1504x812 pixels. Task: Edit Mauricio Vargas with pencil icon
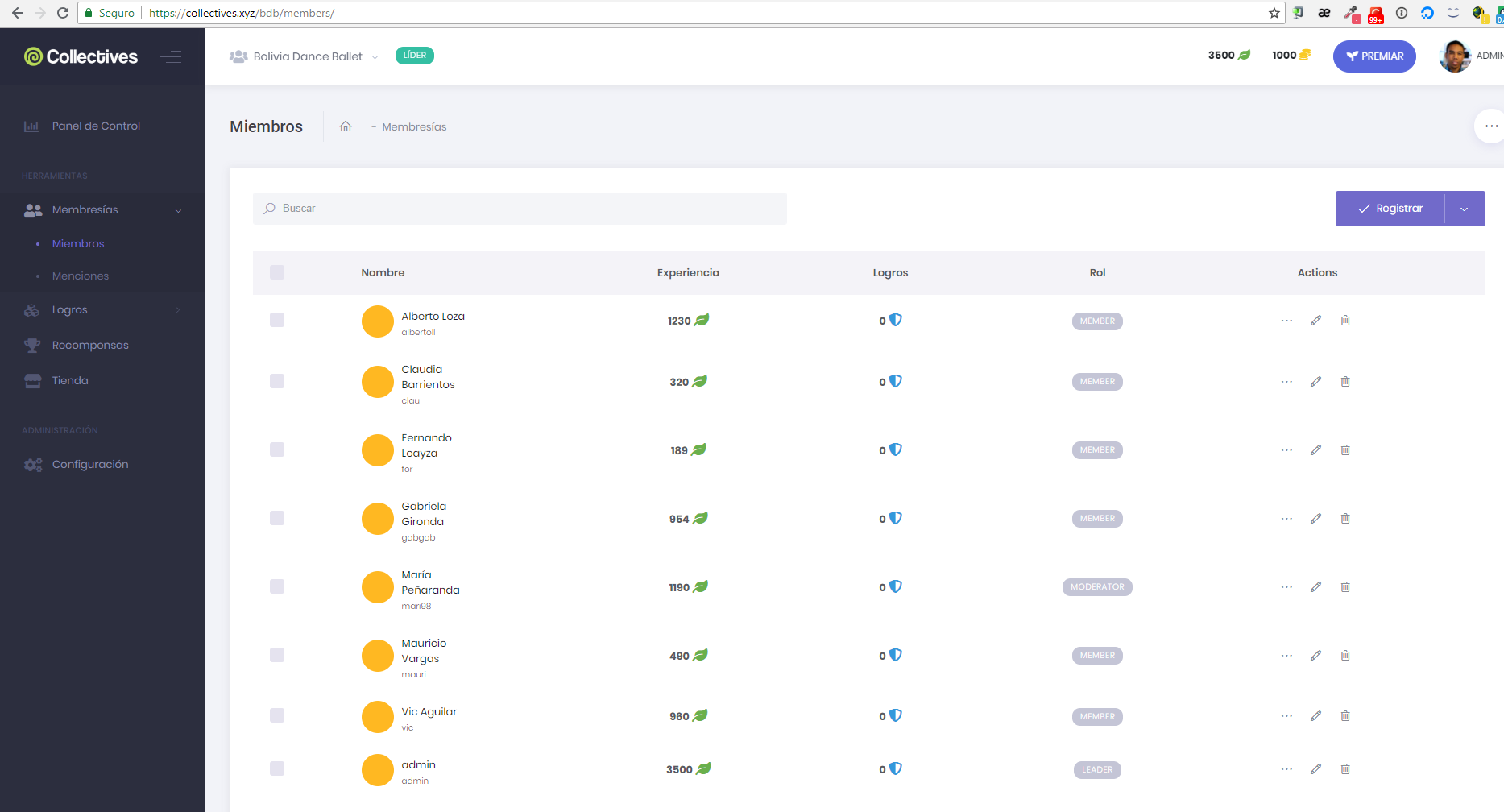1315,656
